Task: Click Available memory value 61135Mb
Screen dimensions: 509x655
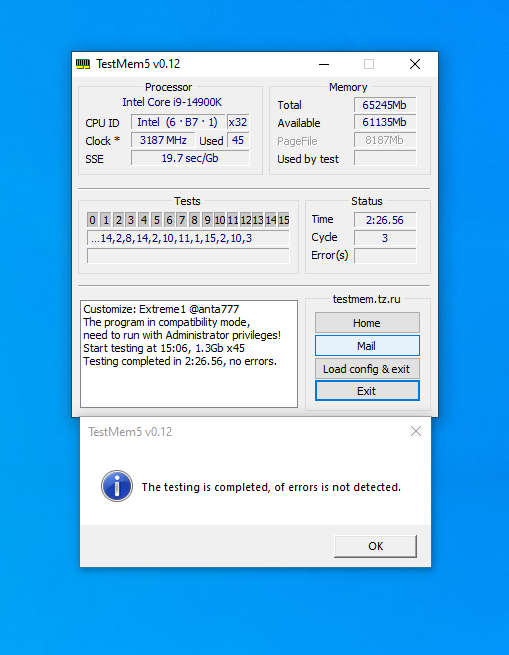Action: [385, 122]
